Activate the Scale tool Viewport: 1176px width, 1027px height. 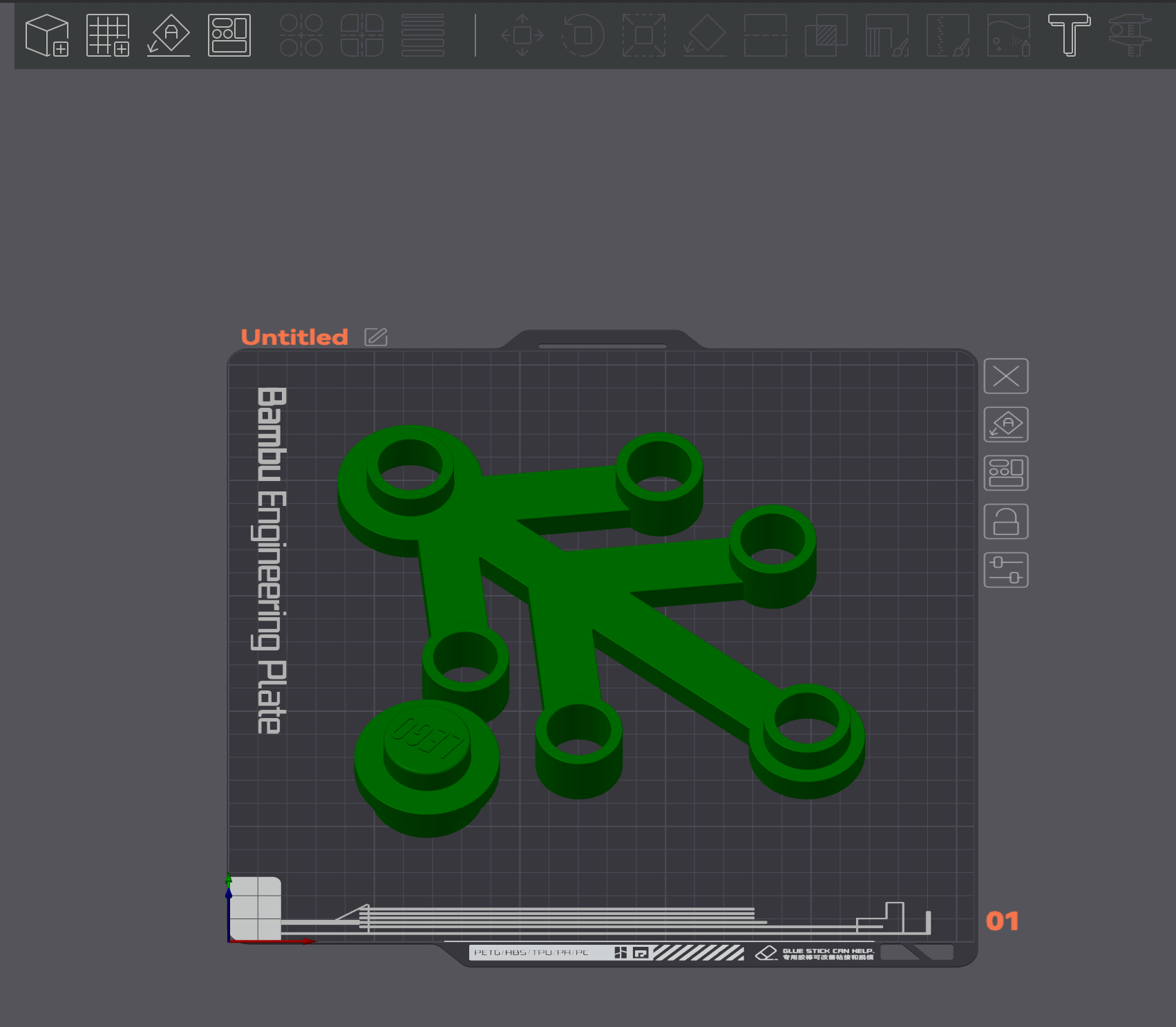tap(644, 35)
